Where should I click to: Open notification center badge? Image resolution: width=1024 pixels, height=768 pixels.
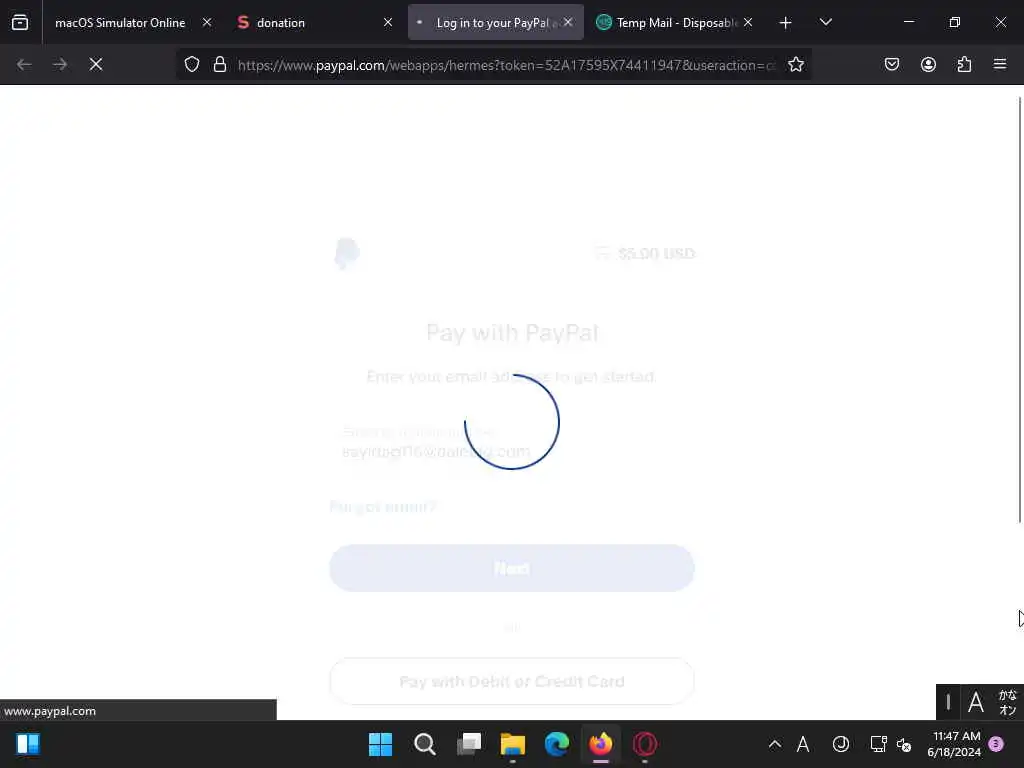pos(996,744)
